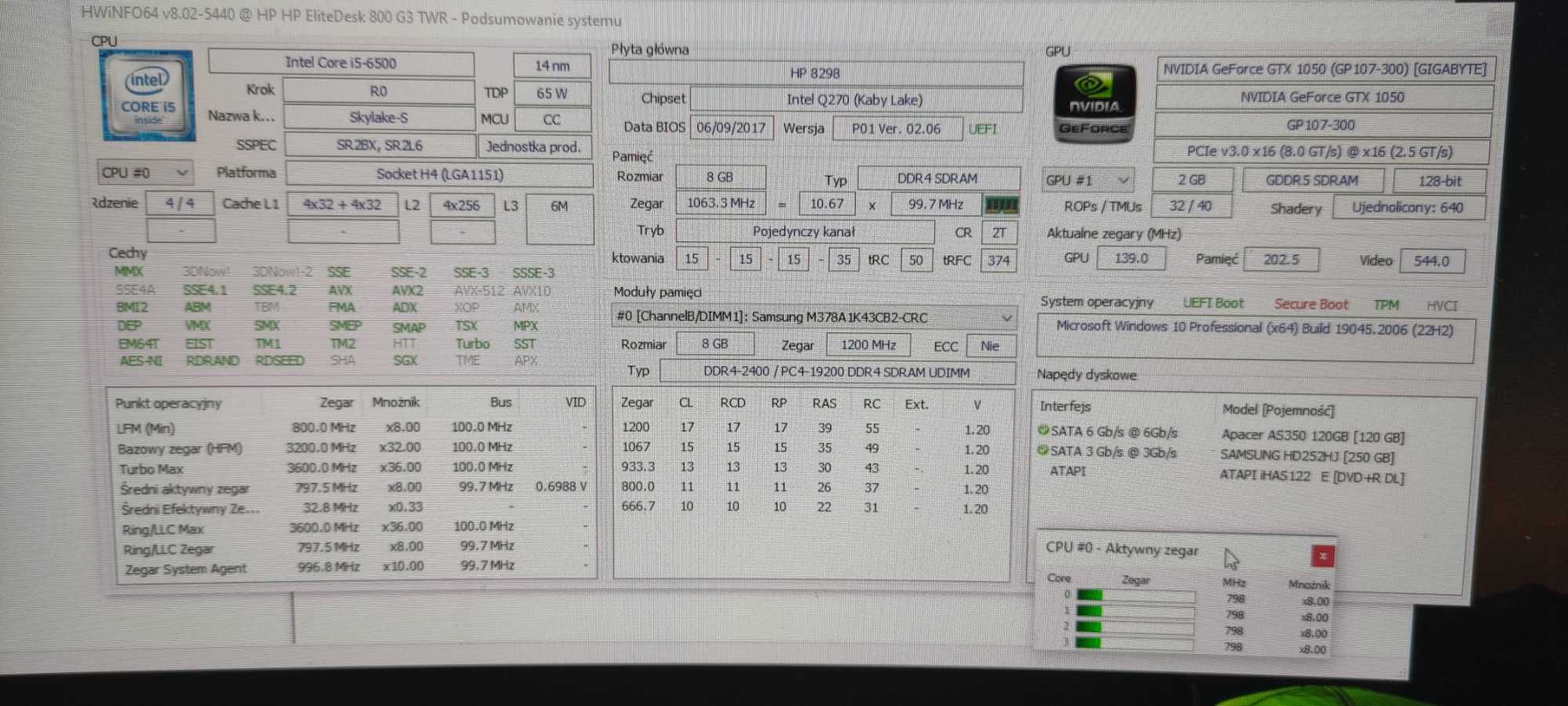Screen dimensions: 1568x706
Task: Click the GPU clock 139.0 field
Action: (1131, 258)
